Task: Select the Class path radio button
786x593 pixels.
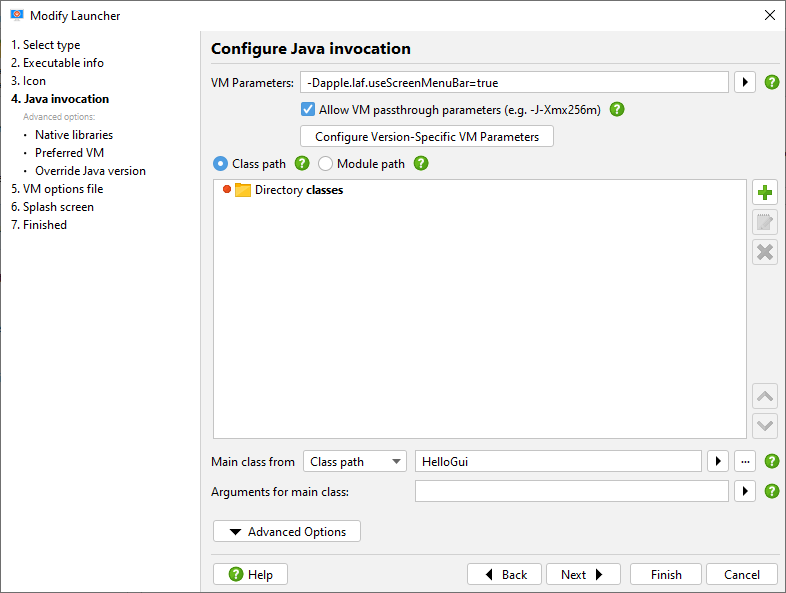Action: click(x=220, y=164)
